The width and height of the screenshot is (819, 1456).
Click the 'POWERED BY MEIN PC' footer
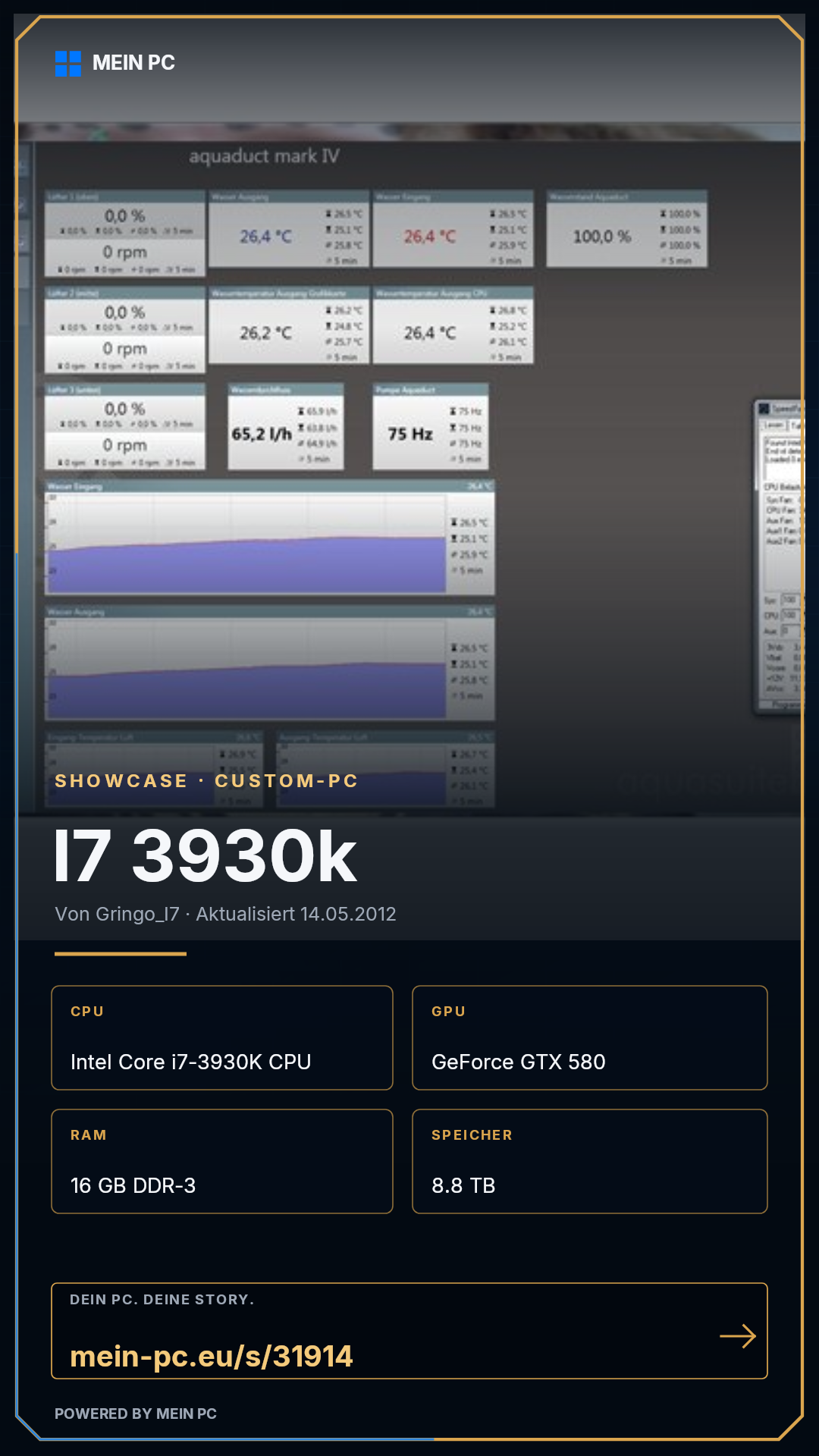pyautogui.click(x=136, y=1414)
